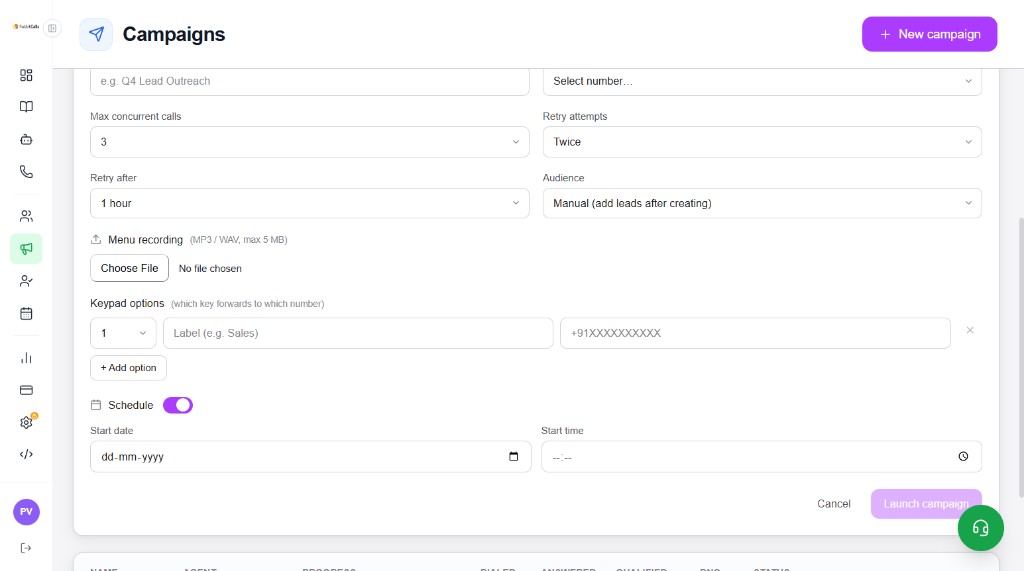The width and height of the screenshot is (1024, 571).
Task: Click the Start date input field
Action: [x=311, y=457]
